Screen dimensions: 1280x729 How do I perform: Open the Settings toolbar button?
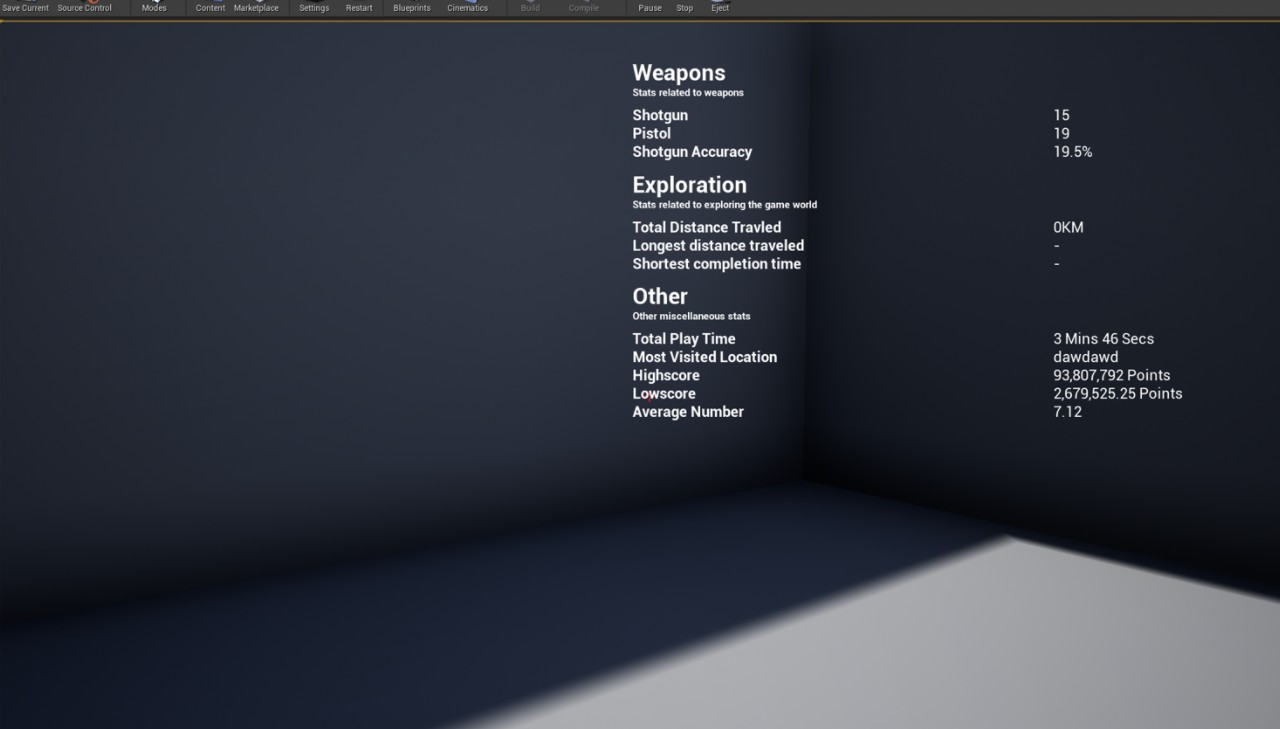(314, 7)
